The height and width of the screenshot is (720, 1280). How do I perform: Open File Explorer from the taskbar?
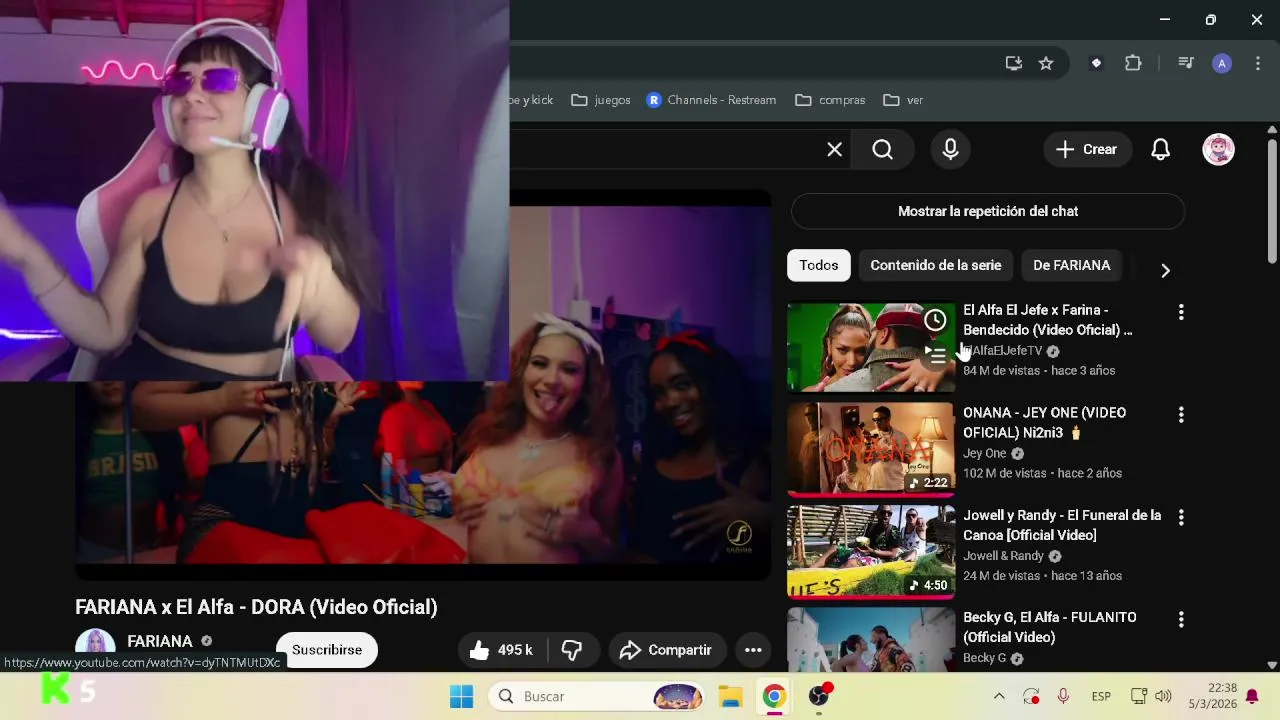click(730, 696)
